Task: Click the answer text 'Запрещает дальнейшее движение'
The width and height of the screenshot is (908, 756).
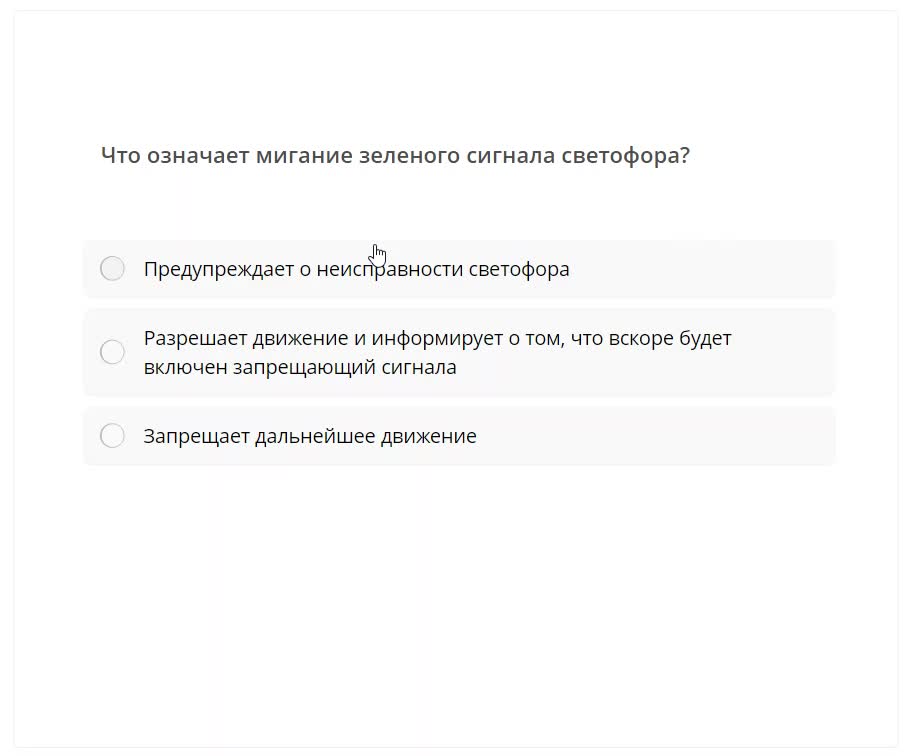Action: (x=310, y=436)
